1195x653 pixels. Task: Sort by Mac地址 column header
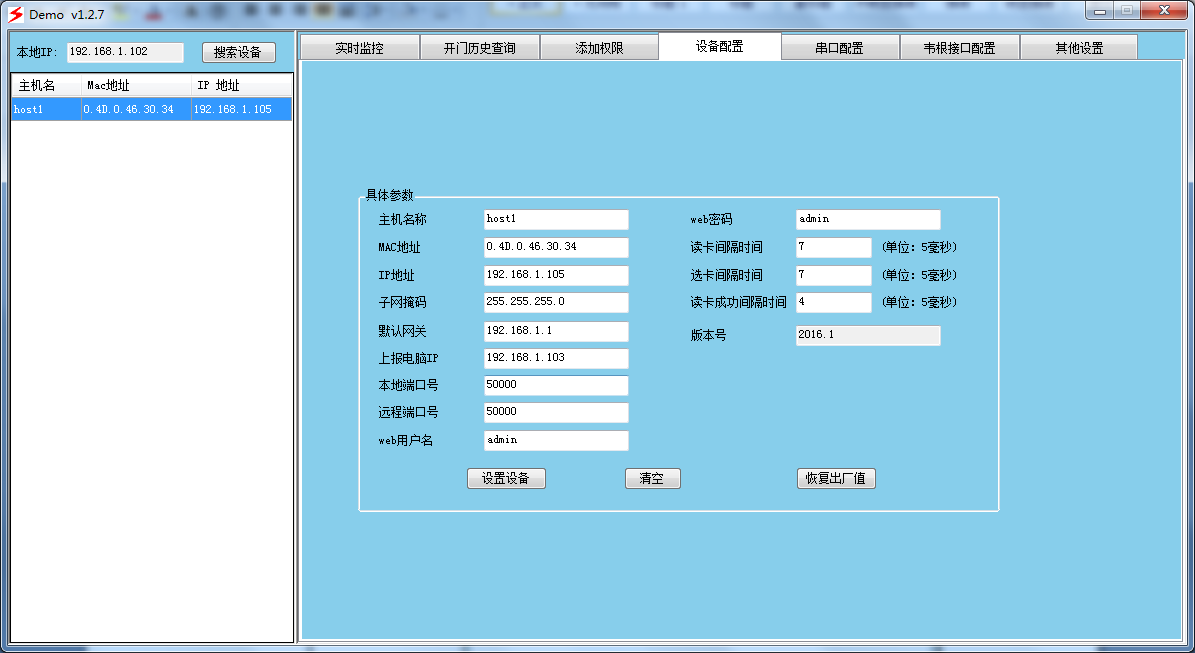(136, 86)
